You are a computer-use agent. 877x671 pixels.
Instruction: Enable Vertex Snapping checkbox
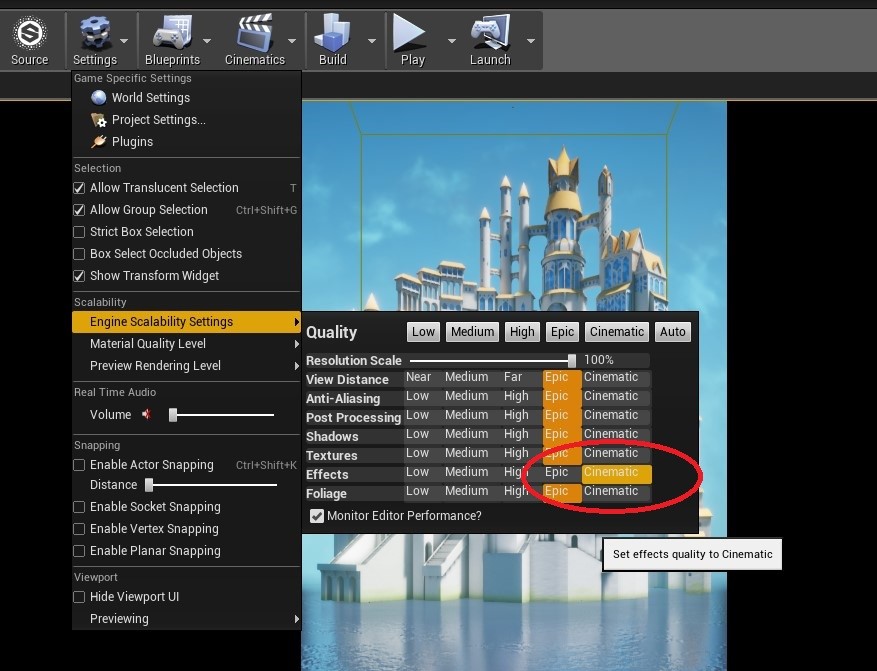pos(79,529)
